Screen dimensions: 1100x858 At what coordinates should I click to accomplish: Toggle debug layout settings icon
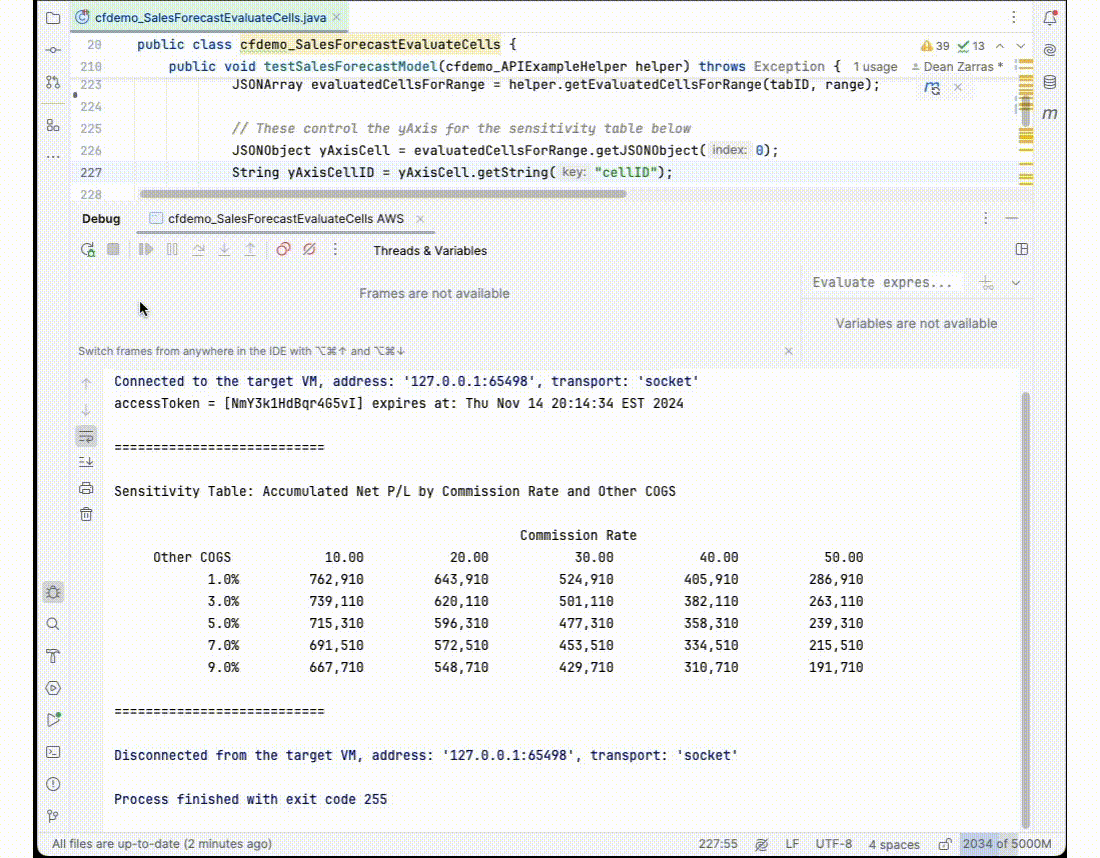coord(1021,249)
